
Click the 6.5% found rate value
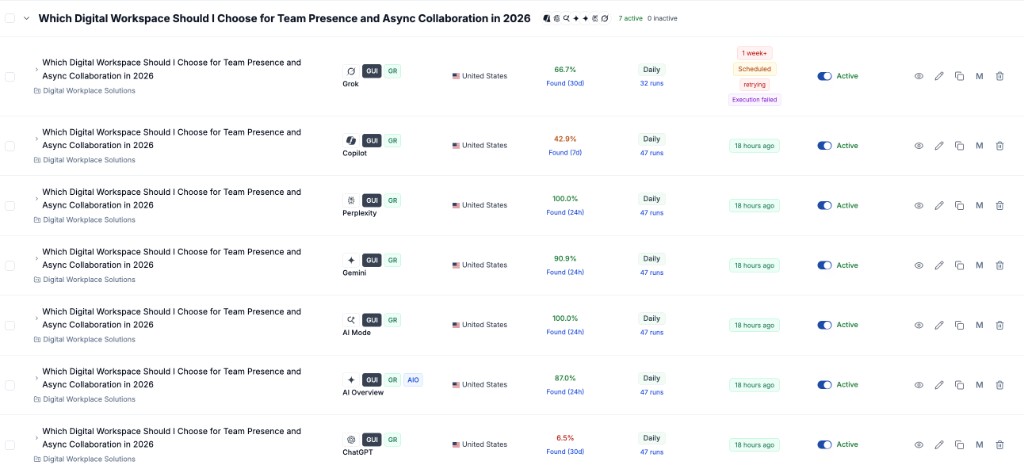(565, 438)
